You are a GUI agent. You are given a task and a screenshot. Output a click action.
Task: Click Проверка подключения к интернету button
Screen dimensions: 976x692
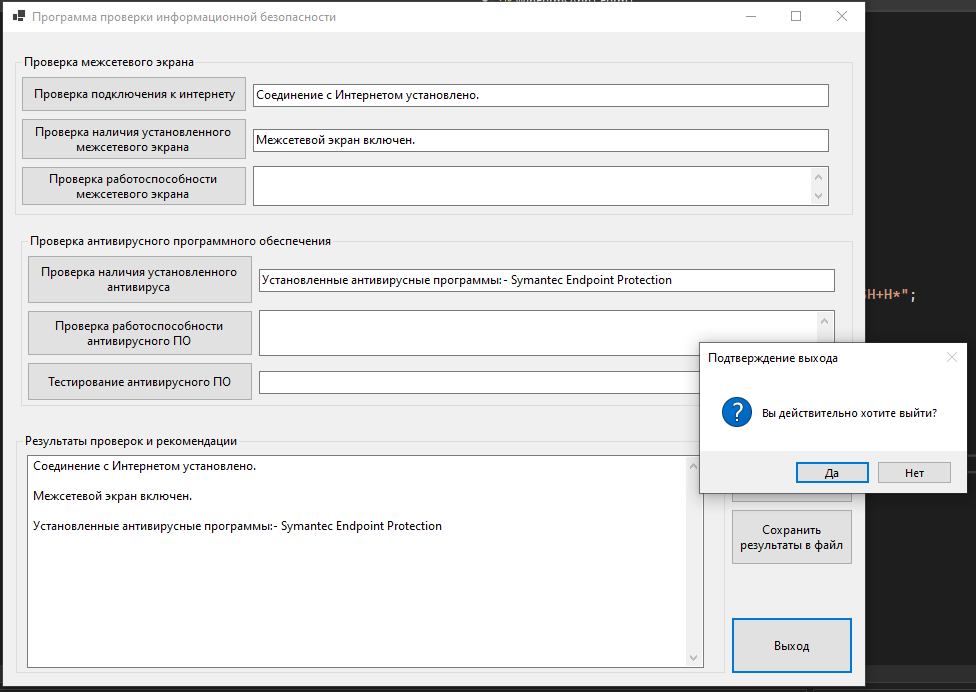pyautogui.click(x=134, y=94)
